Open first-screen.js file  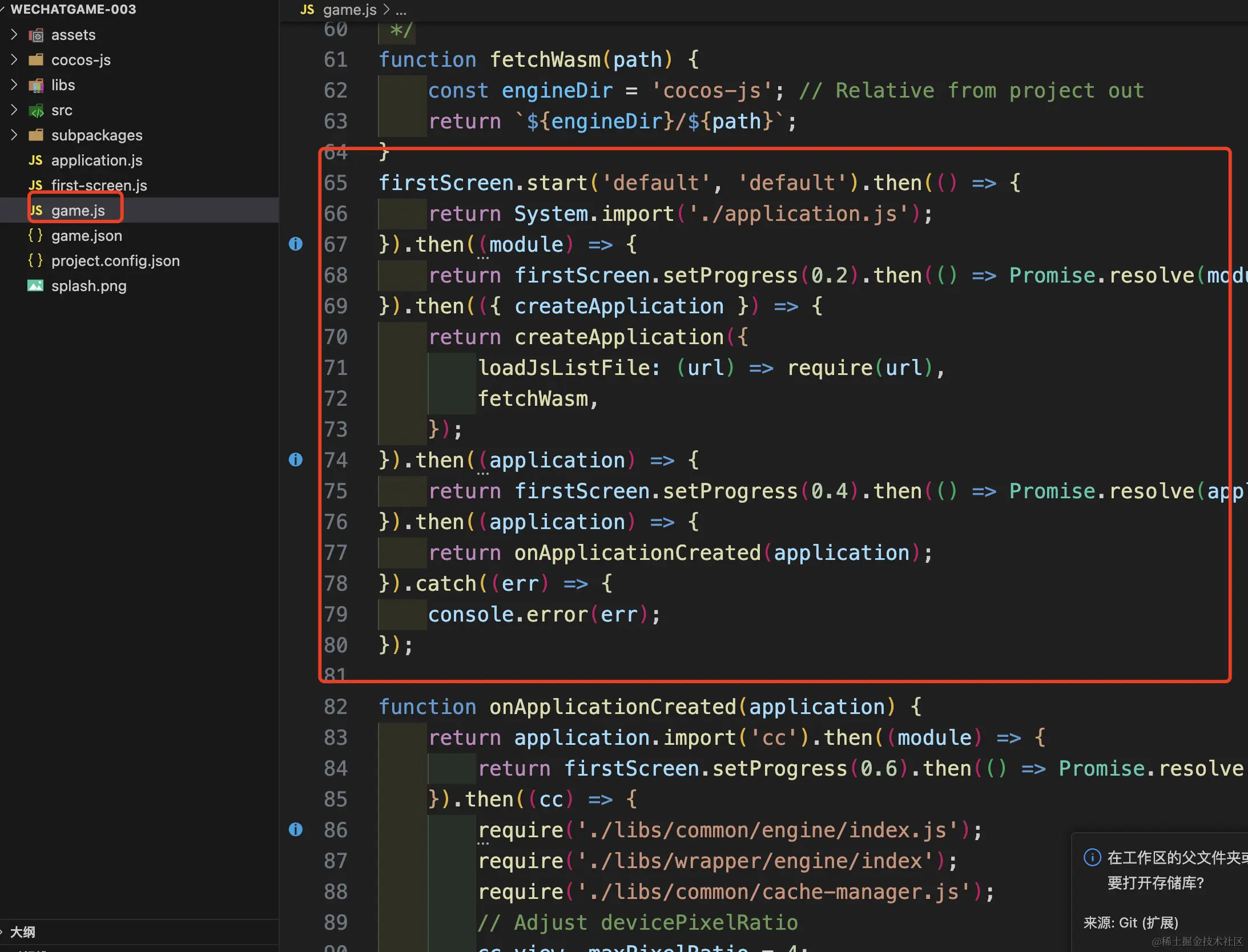[x=99, y=185]
